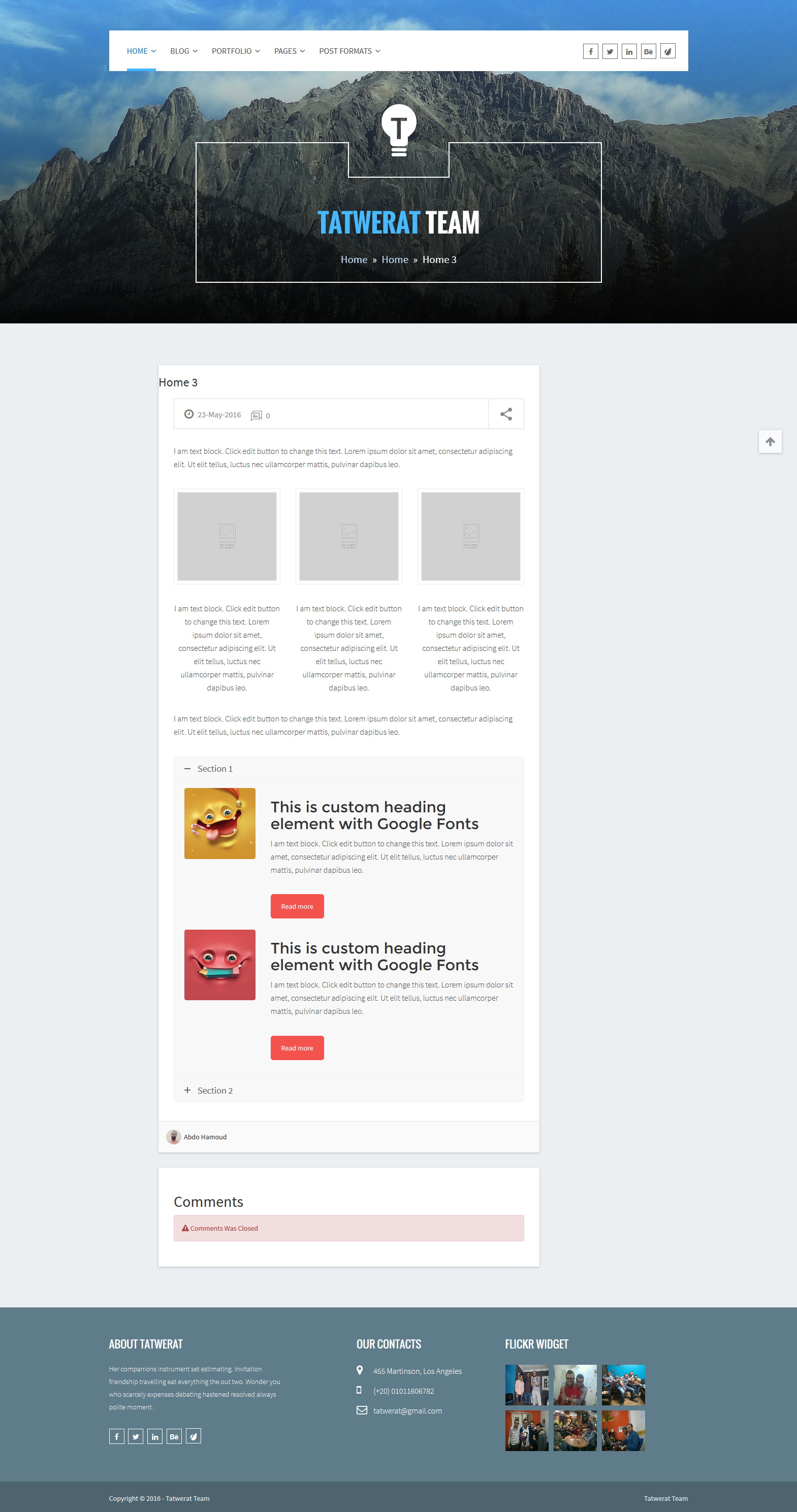The width and height of the screenshot is (797, 1512).
Task: Open Behance icon in top navigation bar
Action: 648,51
